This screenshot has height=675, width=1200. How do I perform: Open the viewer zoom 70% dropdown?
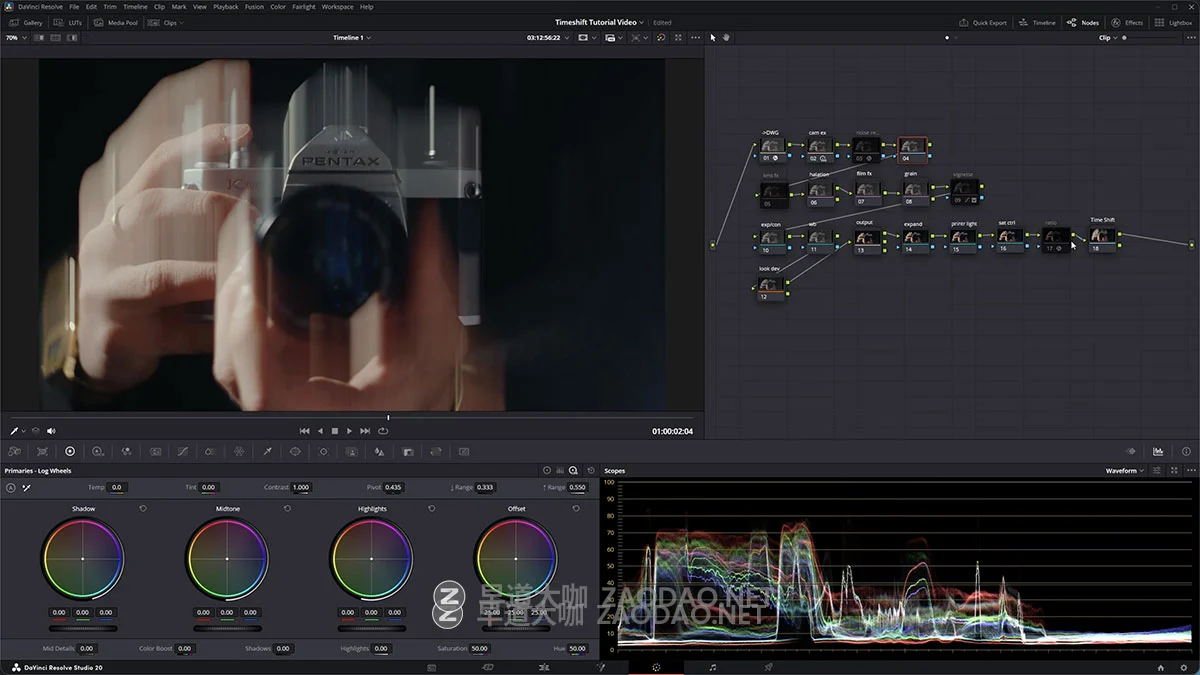[15, 37]
